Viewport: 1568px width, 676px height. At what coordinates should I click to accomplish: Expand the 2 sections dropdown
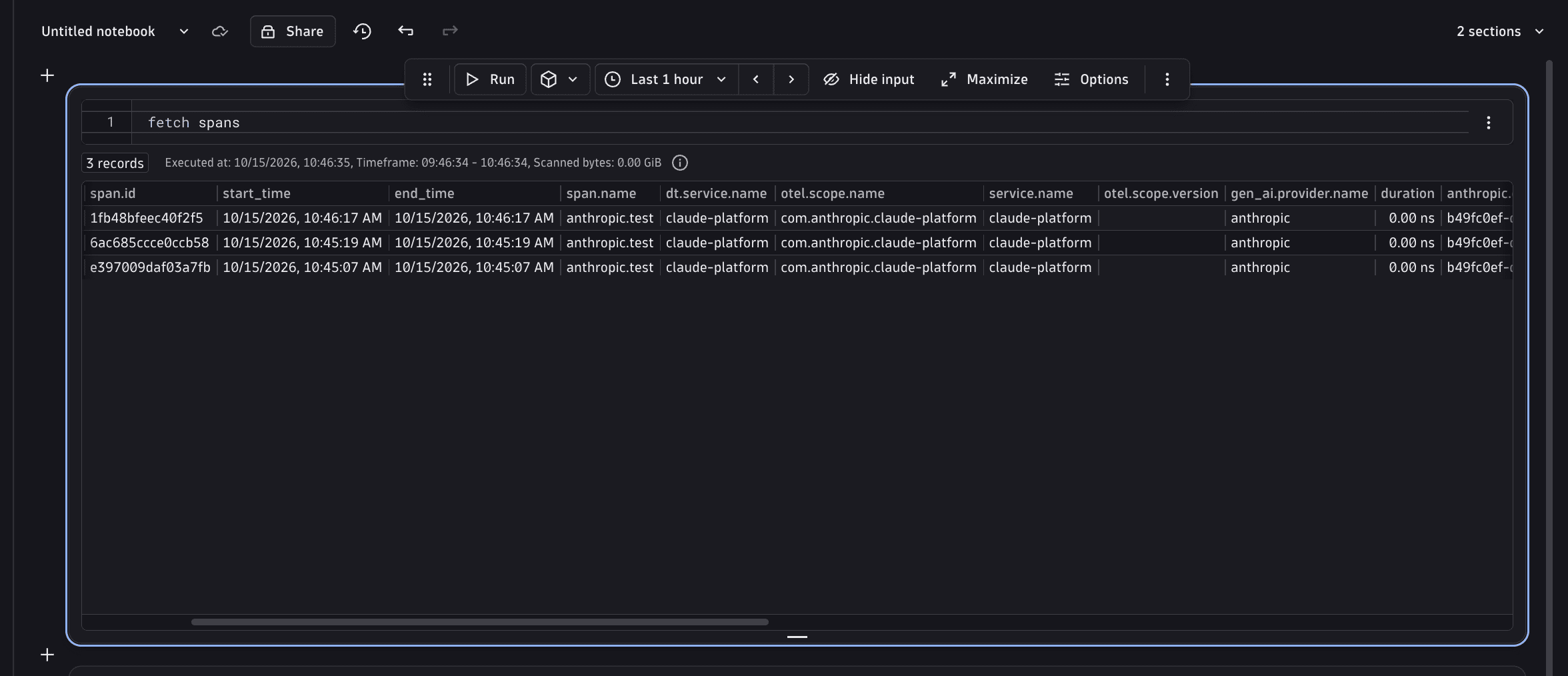1500,31
